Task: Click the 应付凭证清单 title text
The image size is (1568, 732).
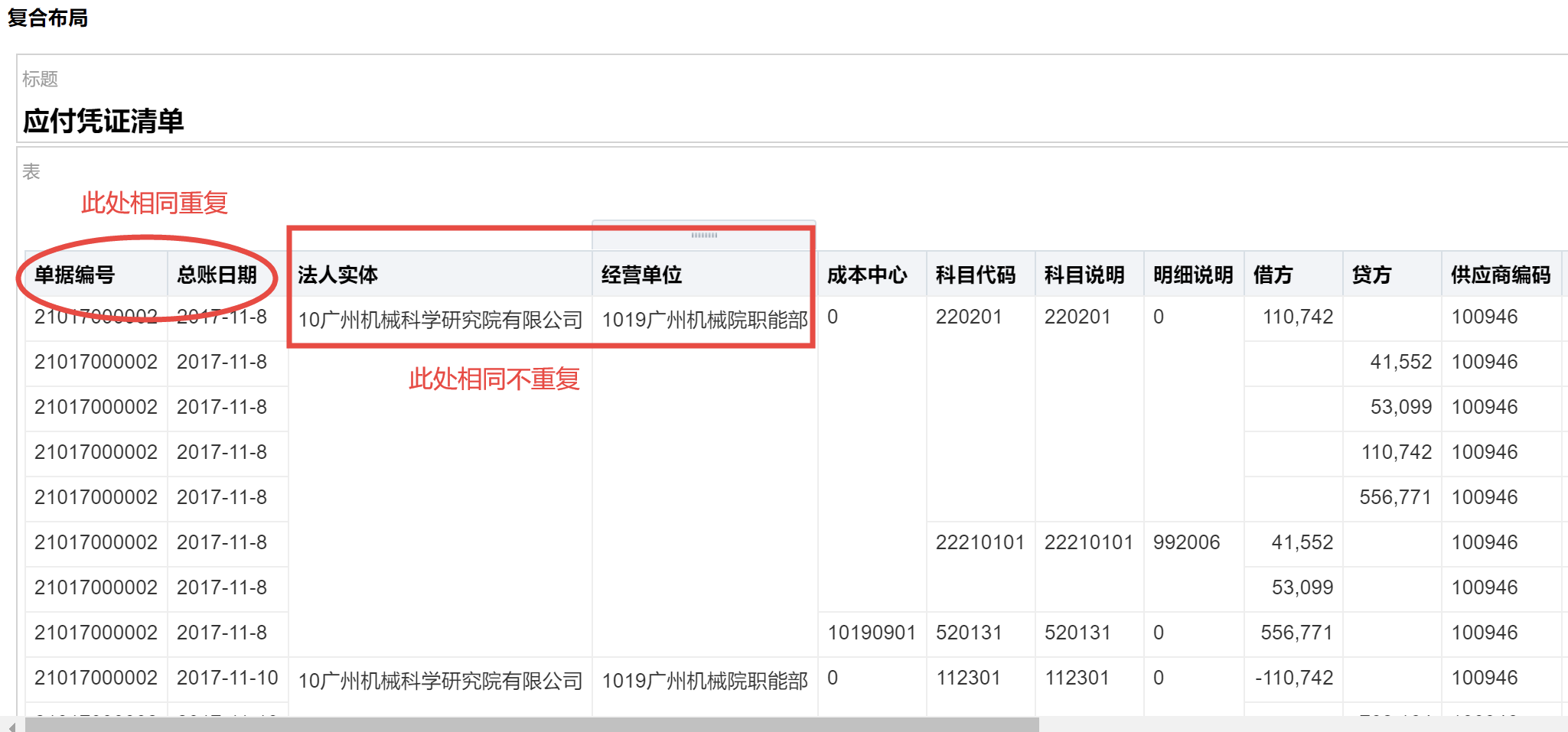Action: 103,121
